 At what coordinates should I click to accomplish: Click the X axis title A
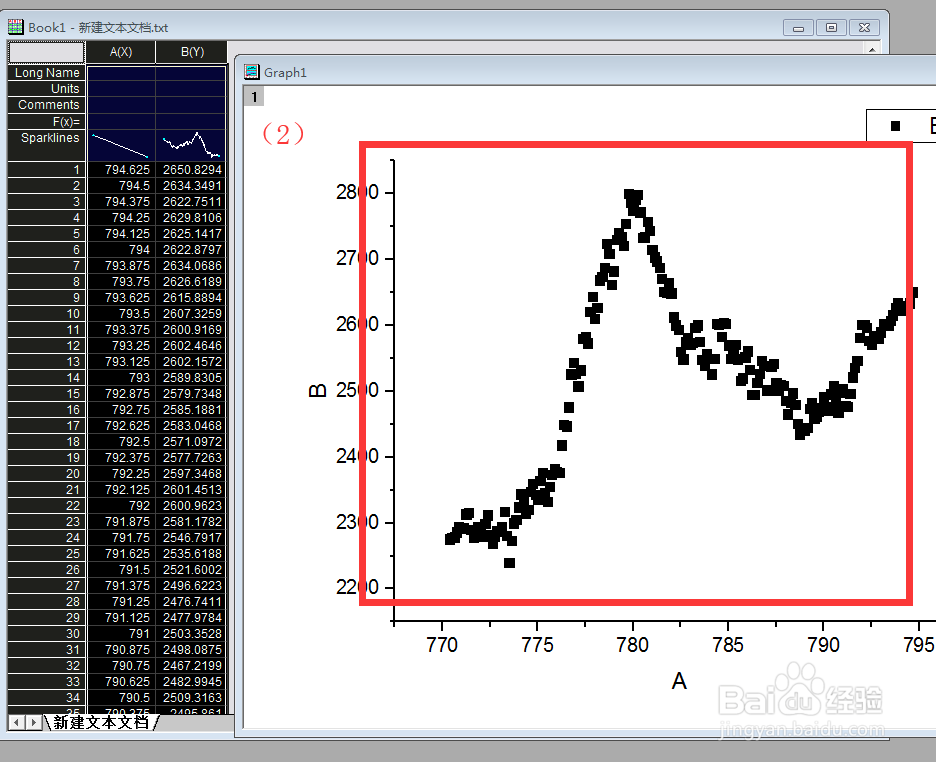click(x=679, y=681)
